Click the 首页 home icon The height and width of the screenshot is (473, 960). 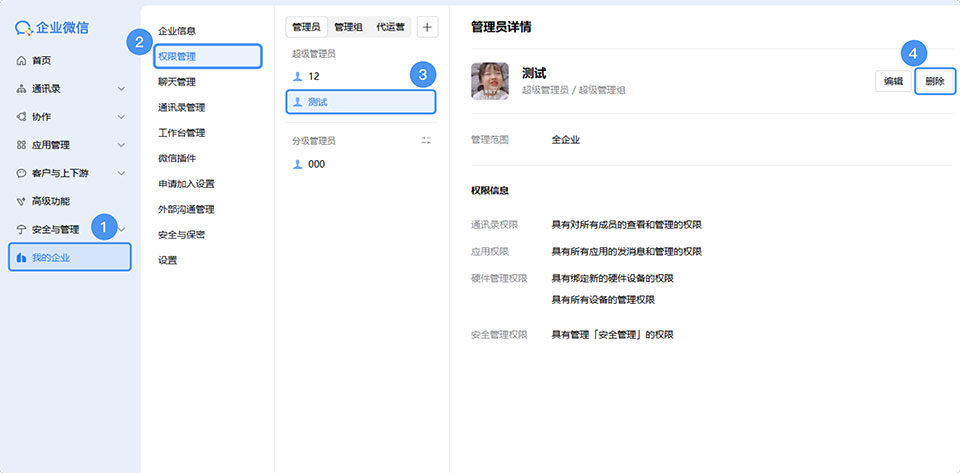(22, 61)
